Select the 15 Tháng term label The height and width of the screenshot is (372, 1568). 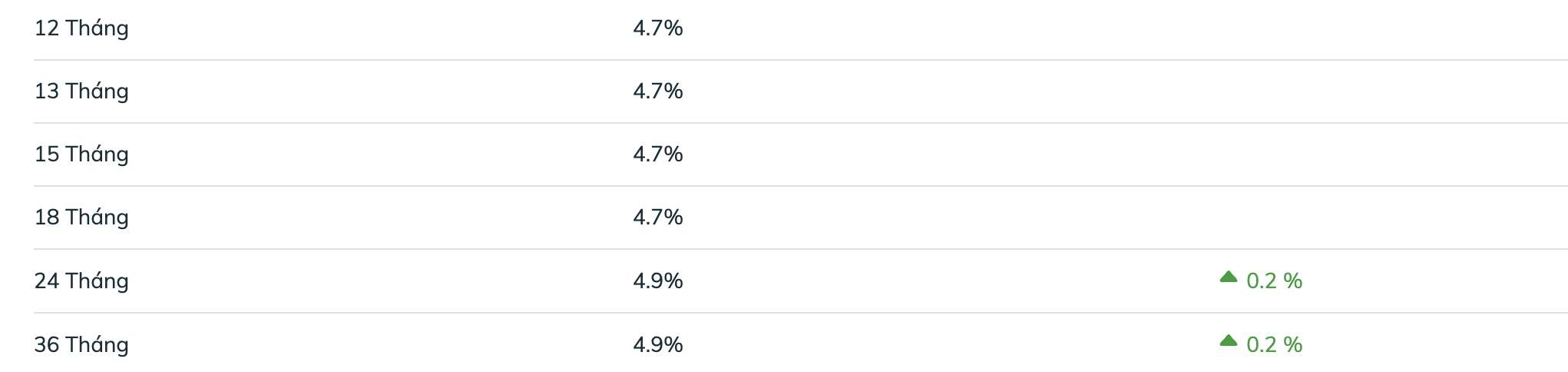pos(81,154)
